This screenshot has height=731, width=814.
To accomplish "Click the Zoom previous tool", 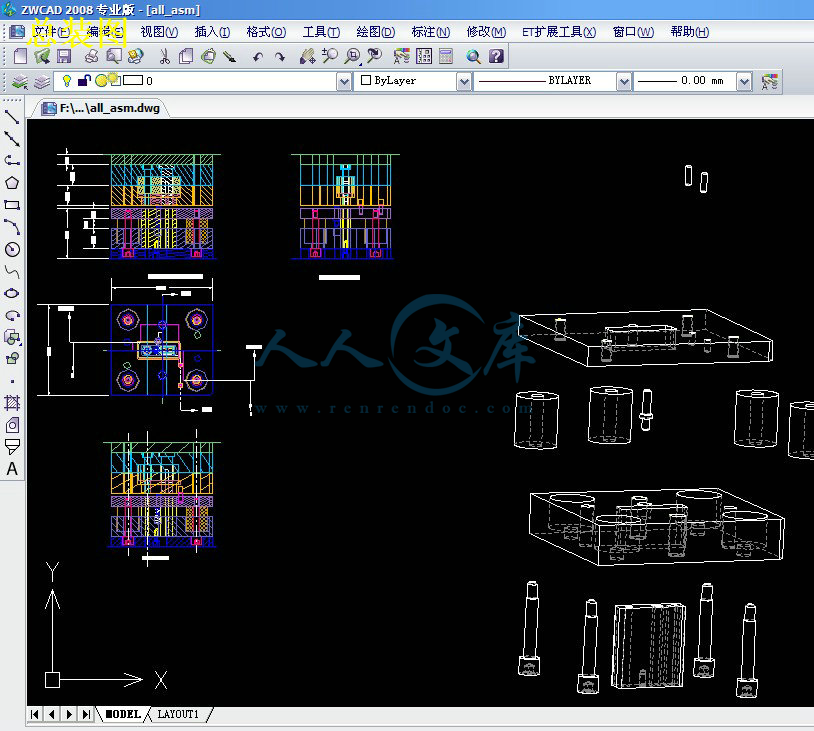I will [x=374, y=56].
